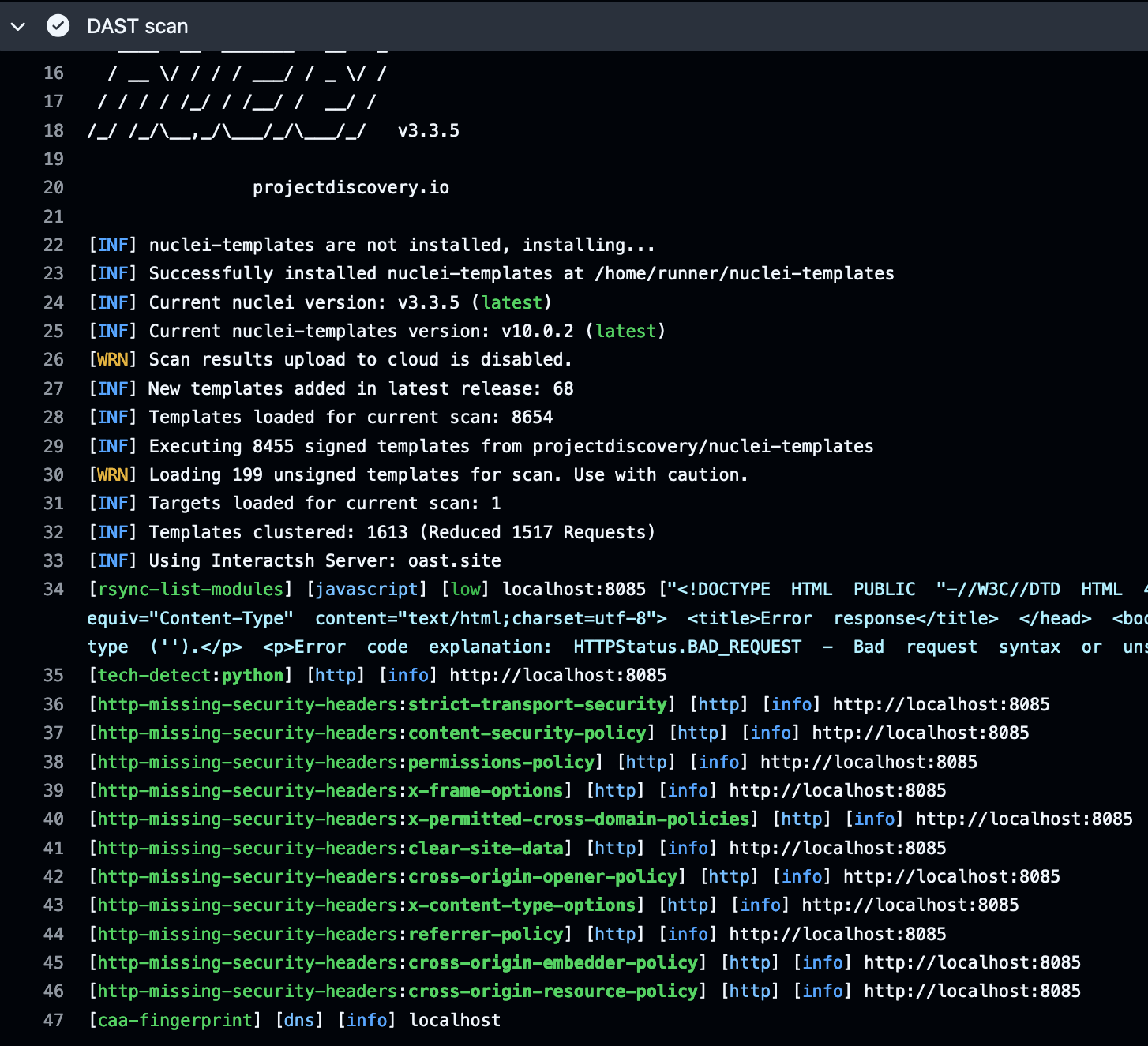Click line number 47 in the log
The image size is (1148, 1046).
click(53, 1020)
